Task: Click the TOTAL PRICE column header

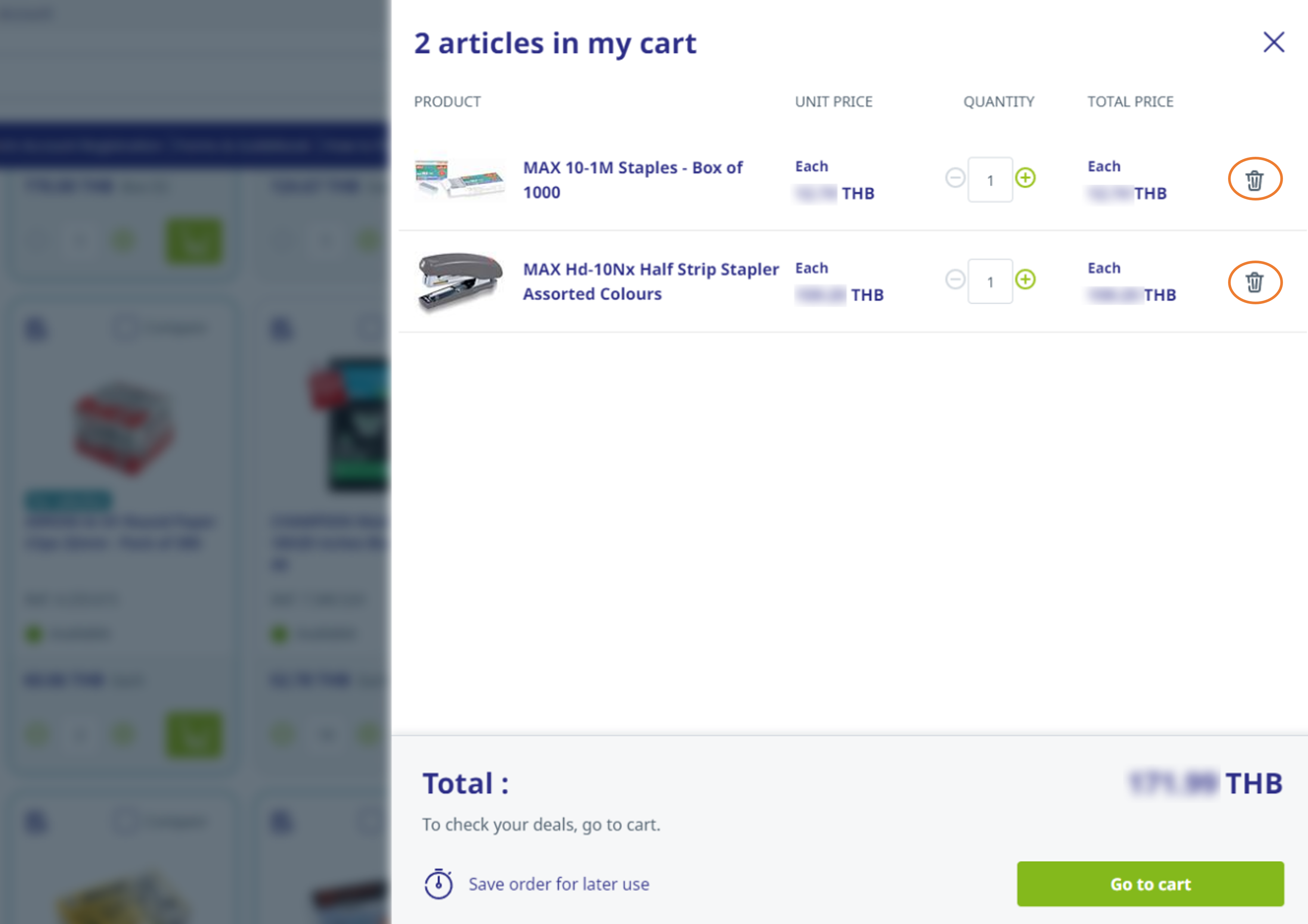Action: (x=1130, y=102)
